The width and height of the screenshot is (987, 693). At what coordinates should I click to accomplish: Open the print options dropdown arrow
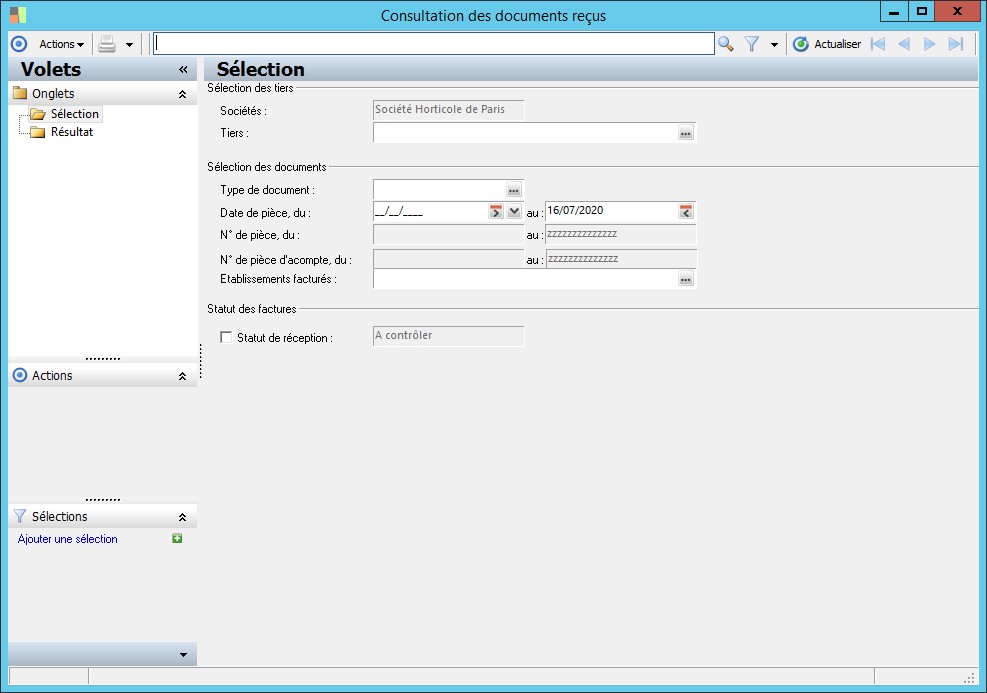coord(129,45)
